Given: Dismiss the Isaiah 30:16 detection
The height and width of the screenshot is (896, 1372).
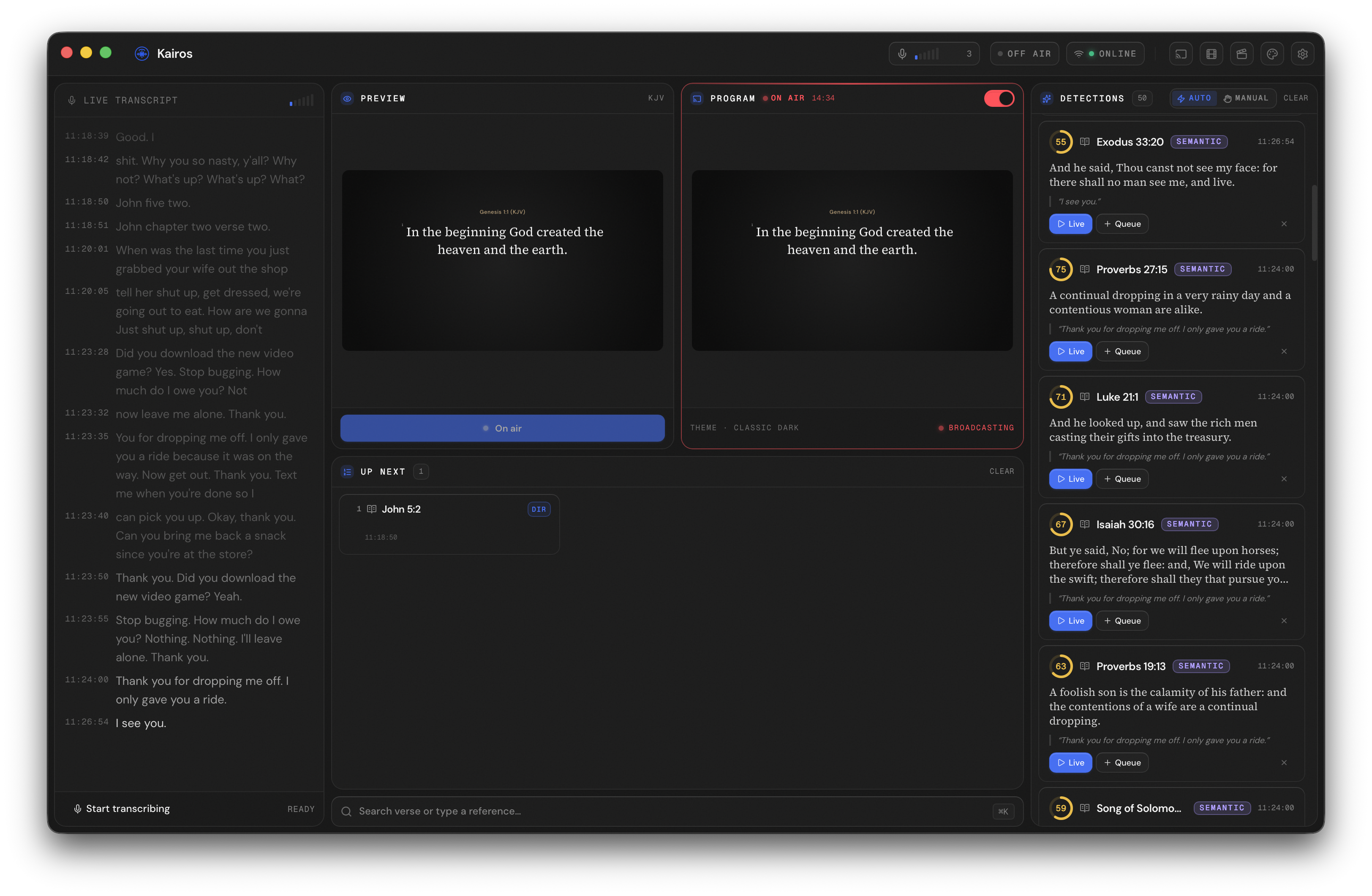Looking at the screenshot, I should [x=1284, y=621].
